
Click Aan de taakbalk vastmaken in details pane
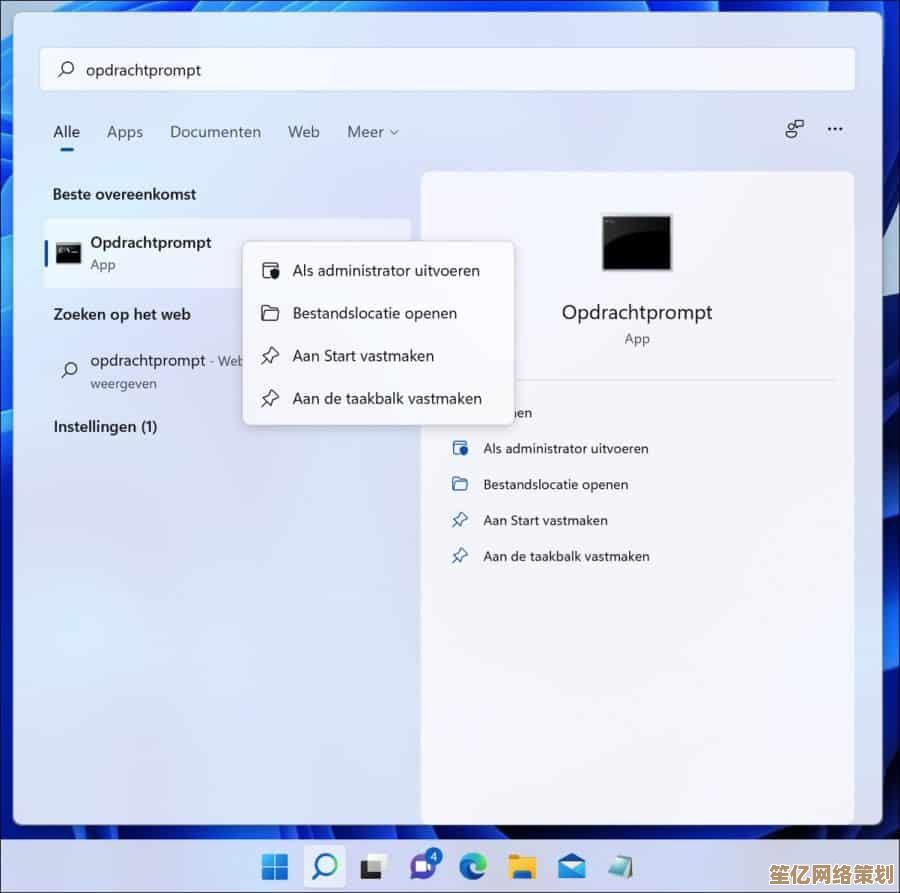(566, 557)
